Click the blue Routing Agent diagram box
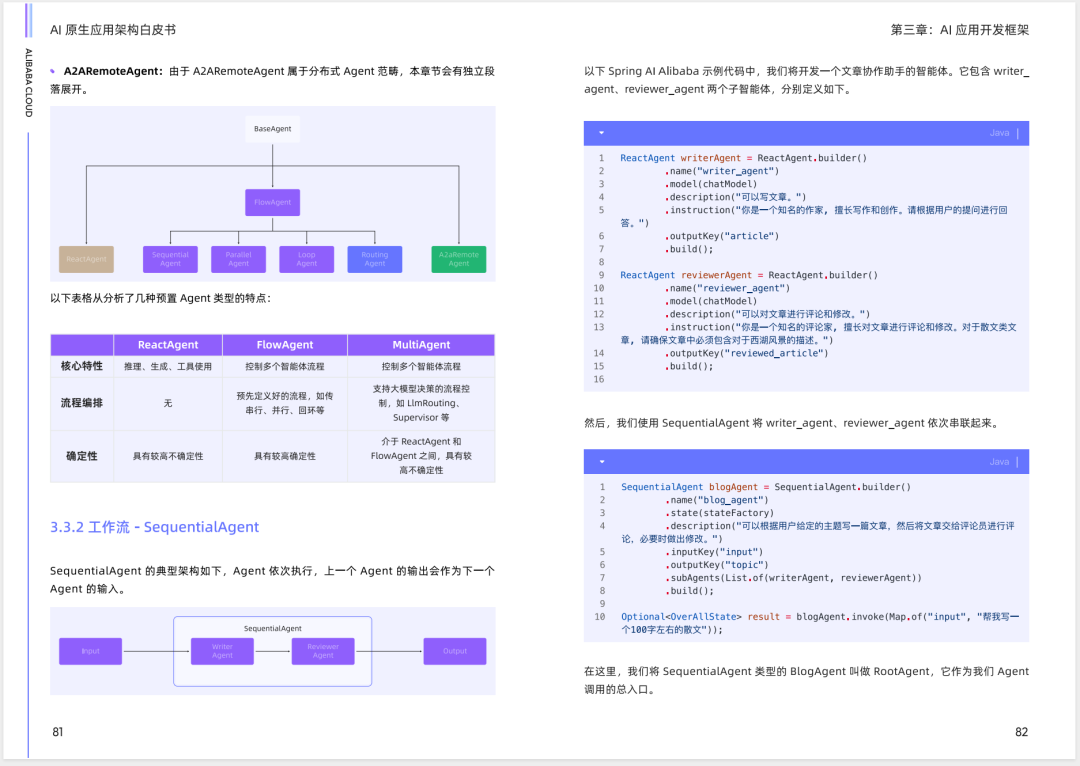The width and height of the screenshot is (1080, 766). [375, 259]
